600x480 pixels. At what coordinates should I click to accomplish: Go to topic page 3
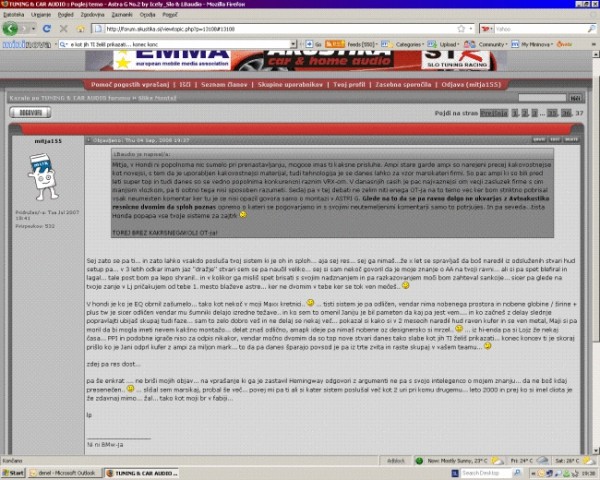pos(535,113)
